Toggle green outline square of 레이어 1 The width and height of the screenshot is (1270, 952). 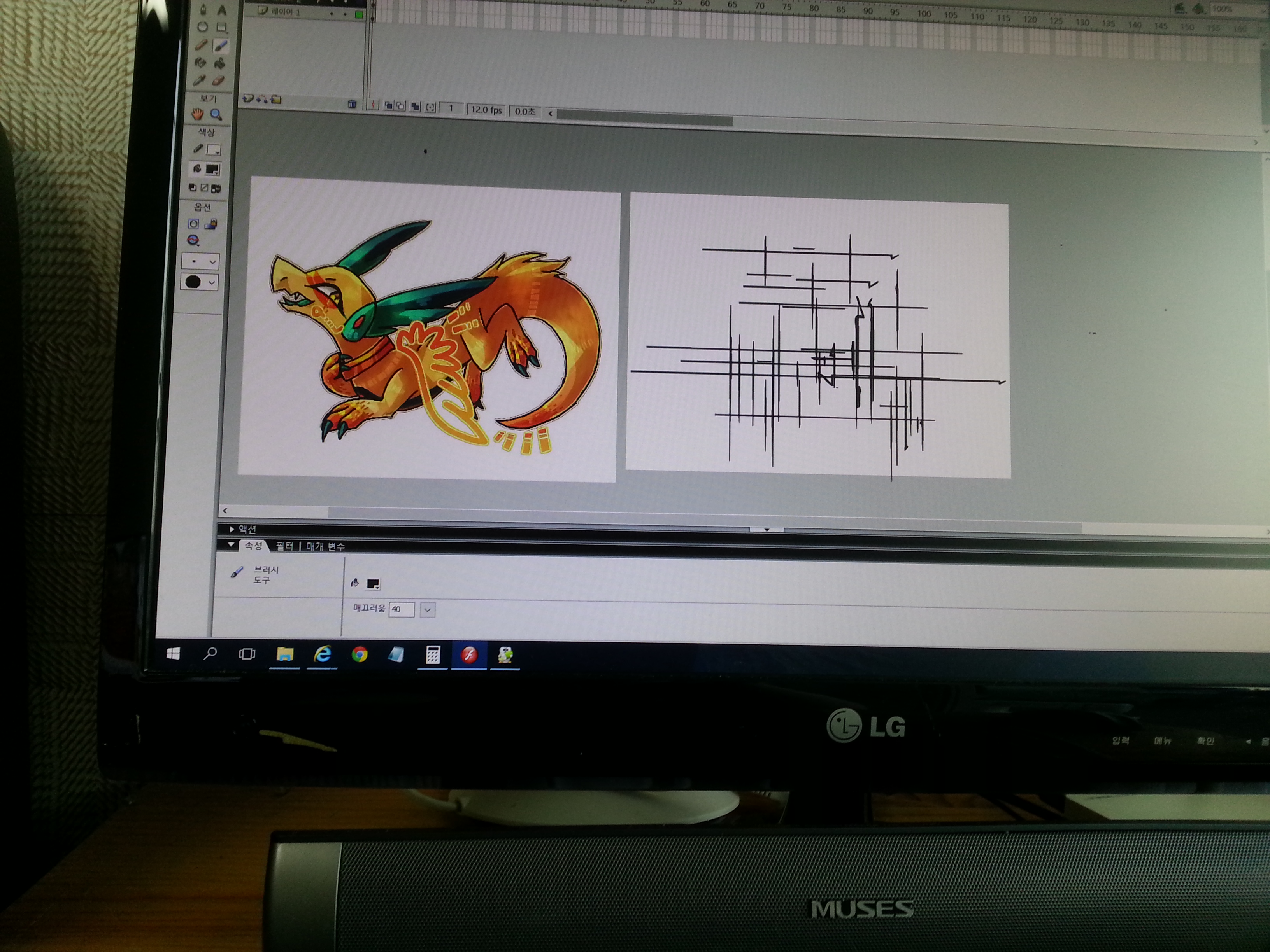coord(359,14)
